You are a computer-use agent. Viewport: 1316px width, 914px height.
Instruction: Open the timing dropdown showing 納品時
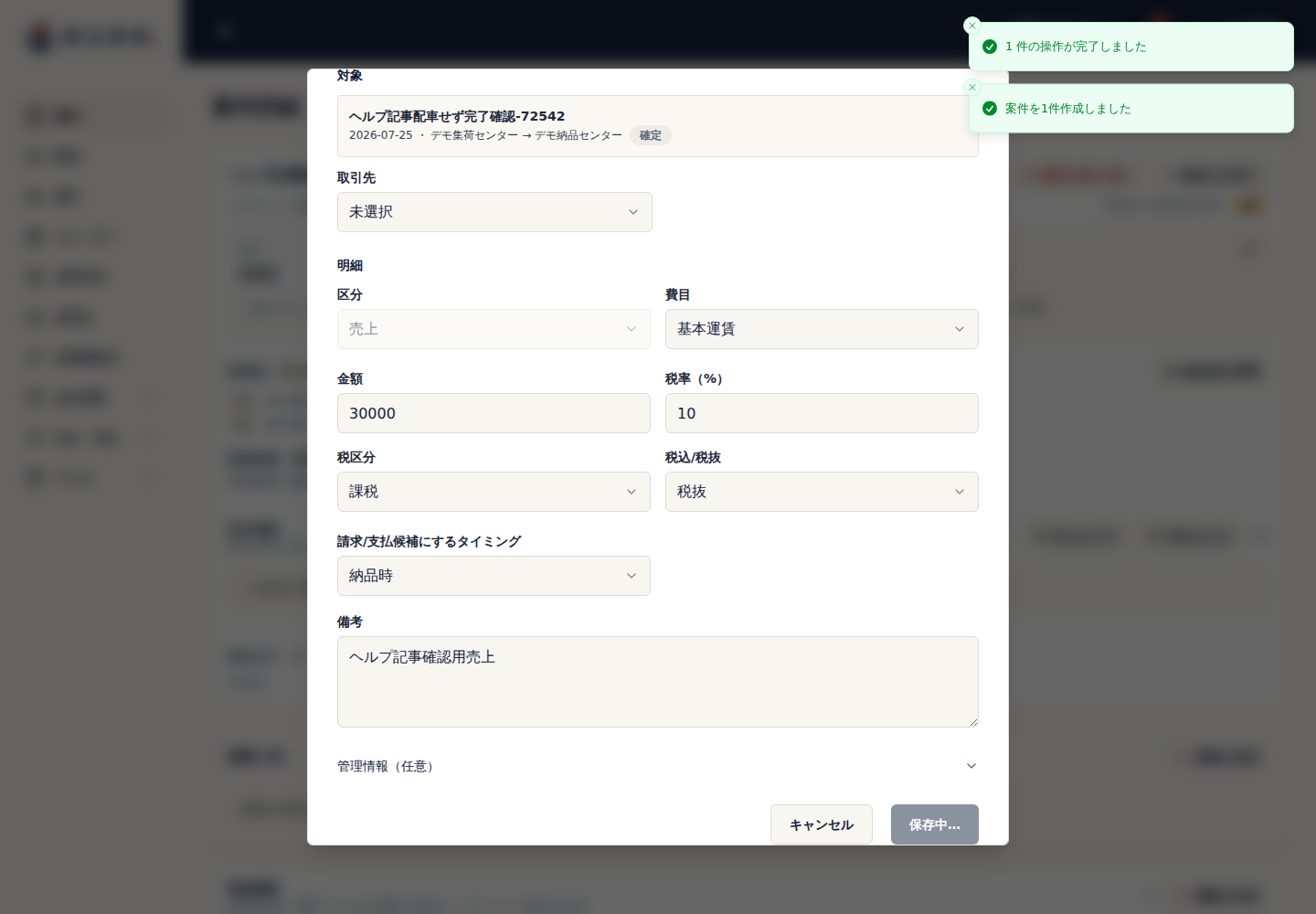point(493,576)
